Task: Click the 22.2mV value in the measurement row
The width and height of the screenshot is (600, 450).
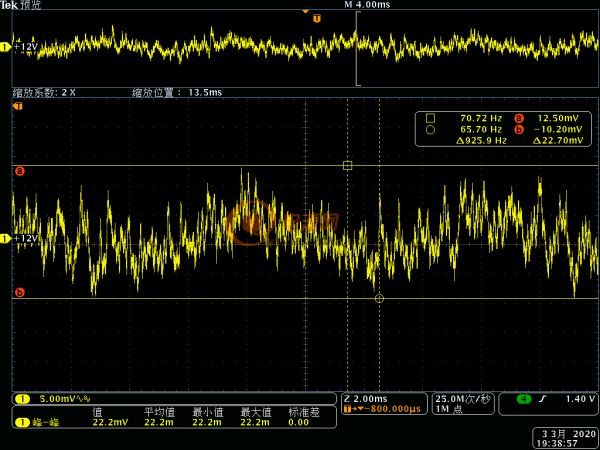Action: click(x=110, y=422)
